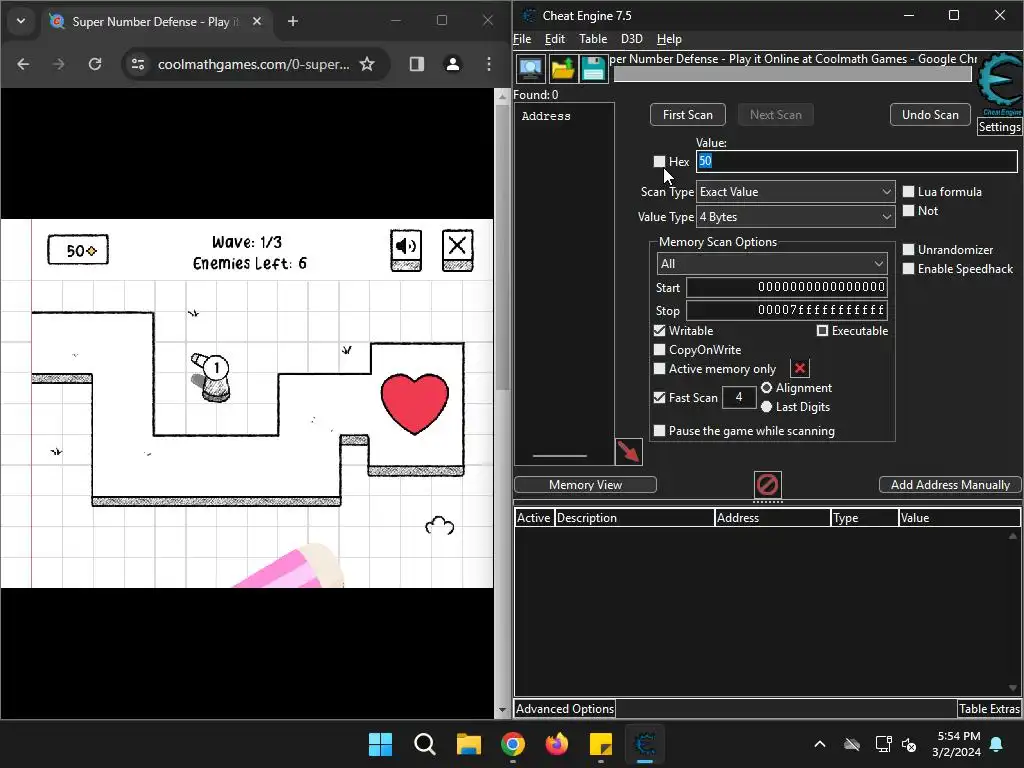Open Firefox from the taskbar
This screenshot has width=1024, height=768.
[556, 744]
